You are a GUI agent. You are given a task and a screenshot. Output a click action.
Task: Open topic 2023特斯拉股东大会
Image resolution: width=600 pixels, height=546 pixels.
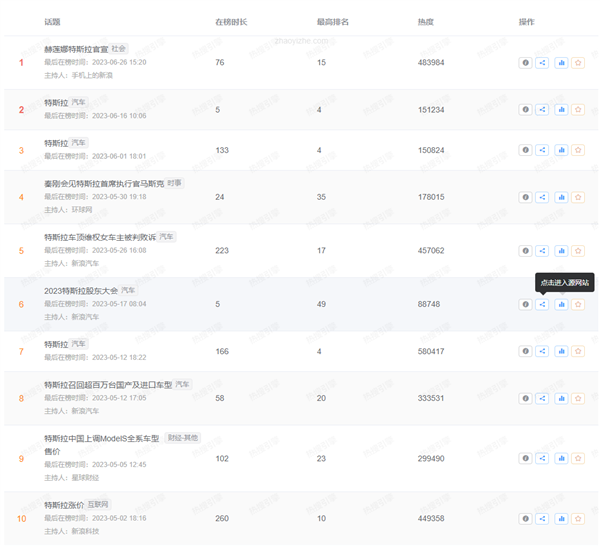(x=80, y=290)
